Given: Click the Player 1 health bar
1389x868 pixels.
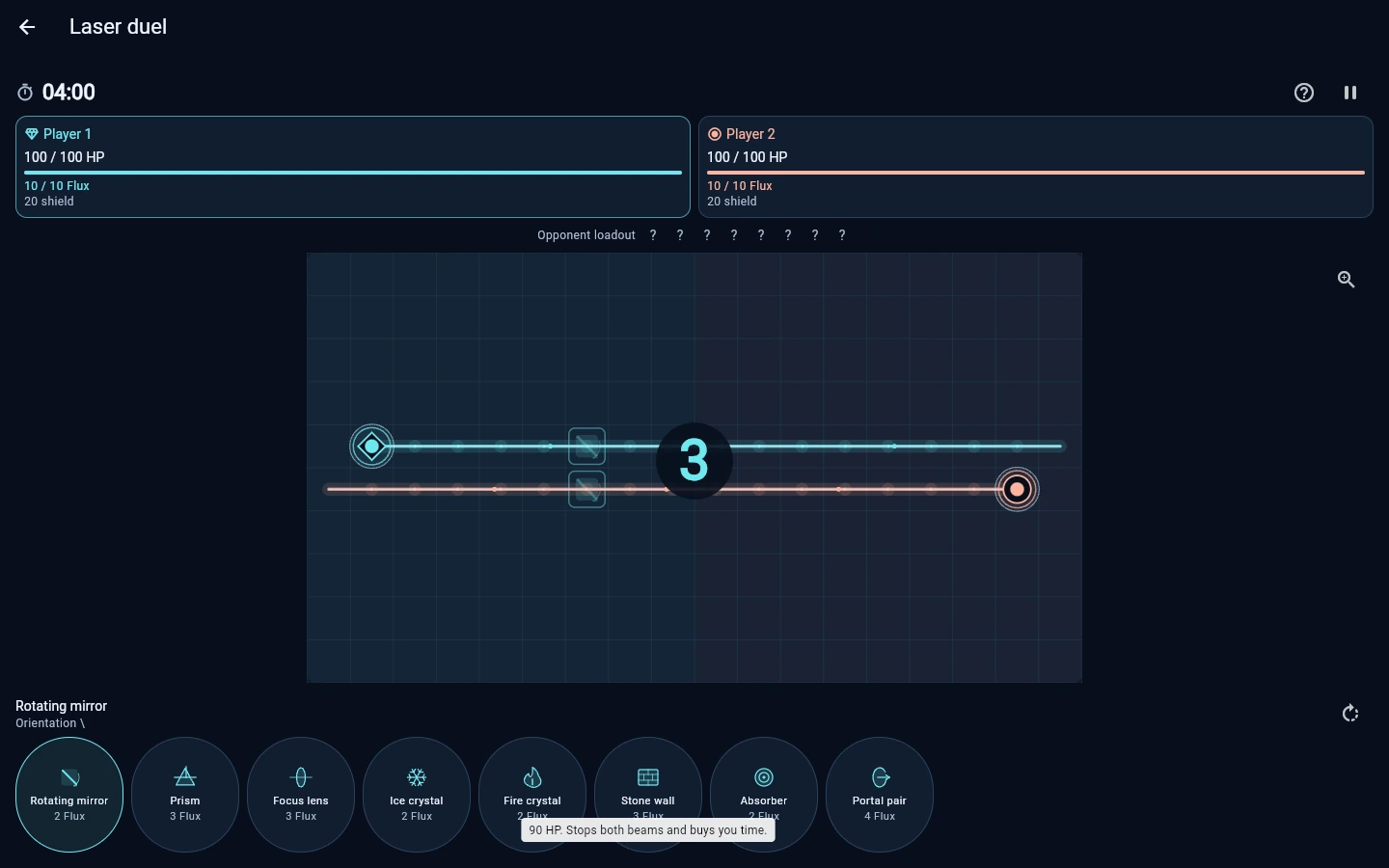Looking at the screenshot, I should point(353,173).
